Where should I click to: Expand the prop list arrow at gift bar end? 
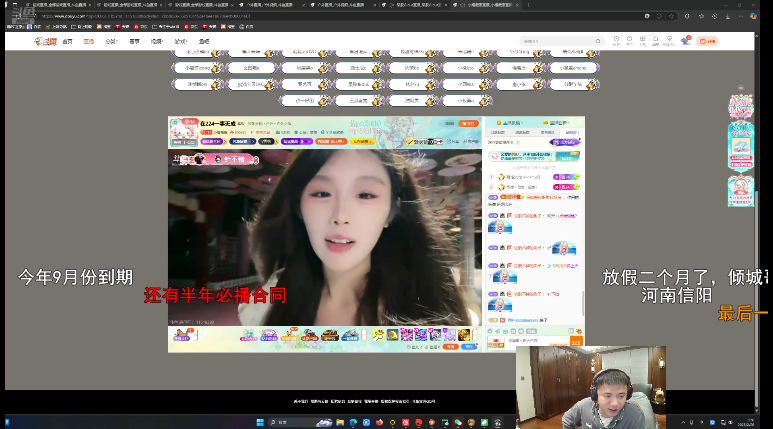pyautogui.click(x=475, y=335)
